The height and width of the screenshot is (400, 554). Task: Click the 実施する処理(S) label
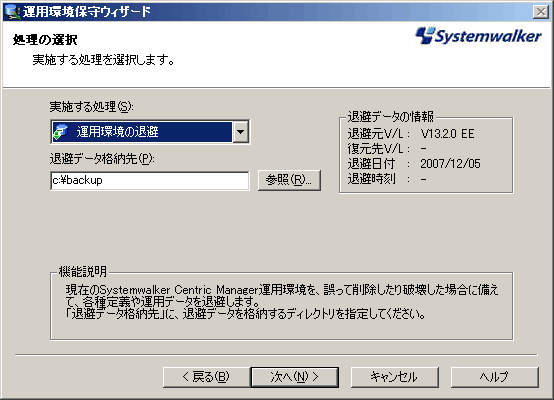tap(92, 106)
